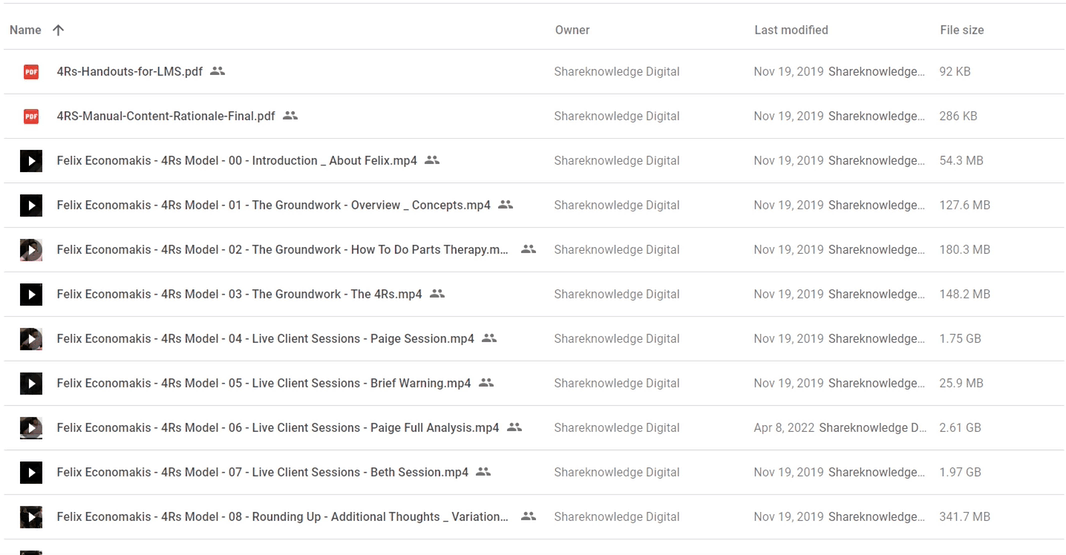Click the Owner column header
Viewport: 1066px width, 555px height.
click(572, 30)
